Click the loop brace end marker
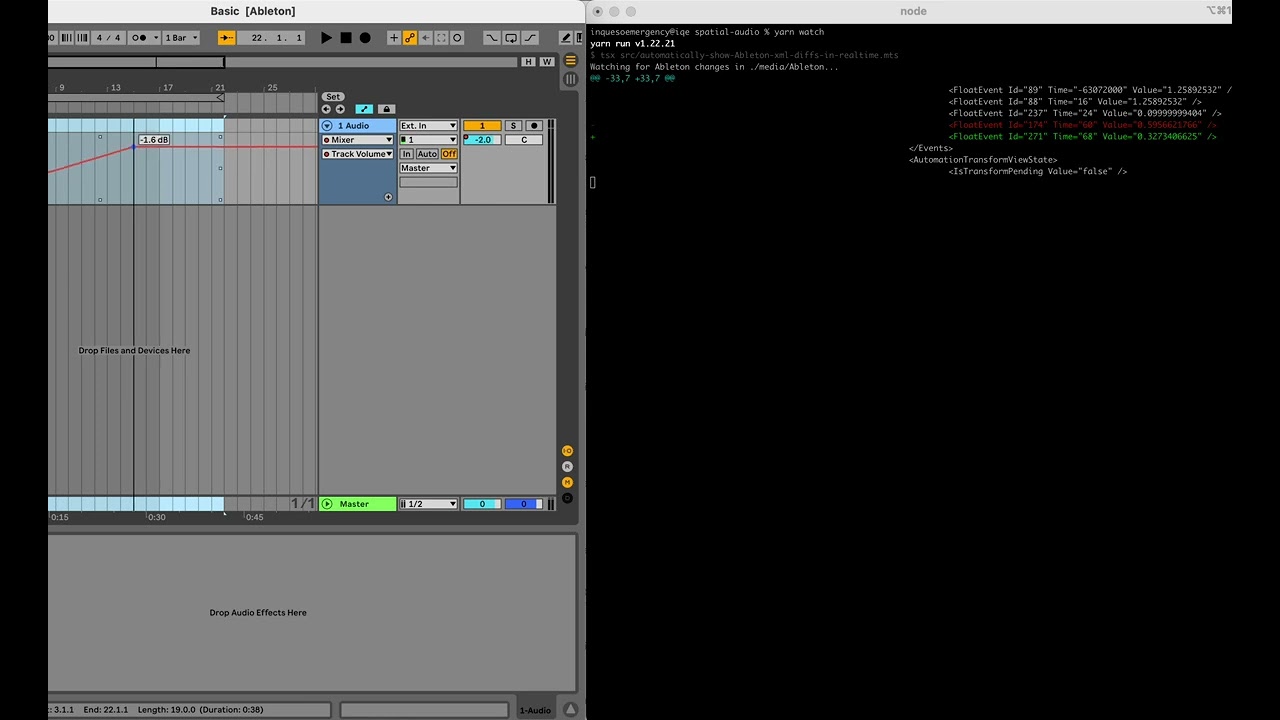The height and width of the screenshot is (720, 1280). [x=220, y=98]
